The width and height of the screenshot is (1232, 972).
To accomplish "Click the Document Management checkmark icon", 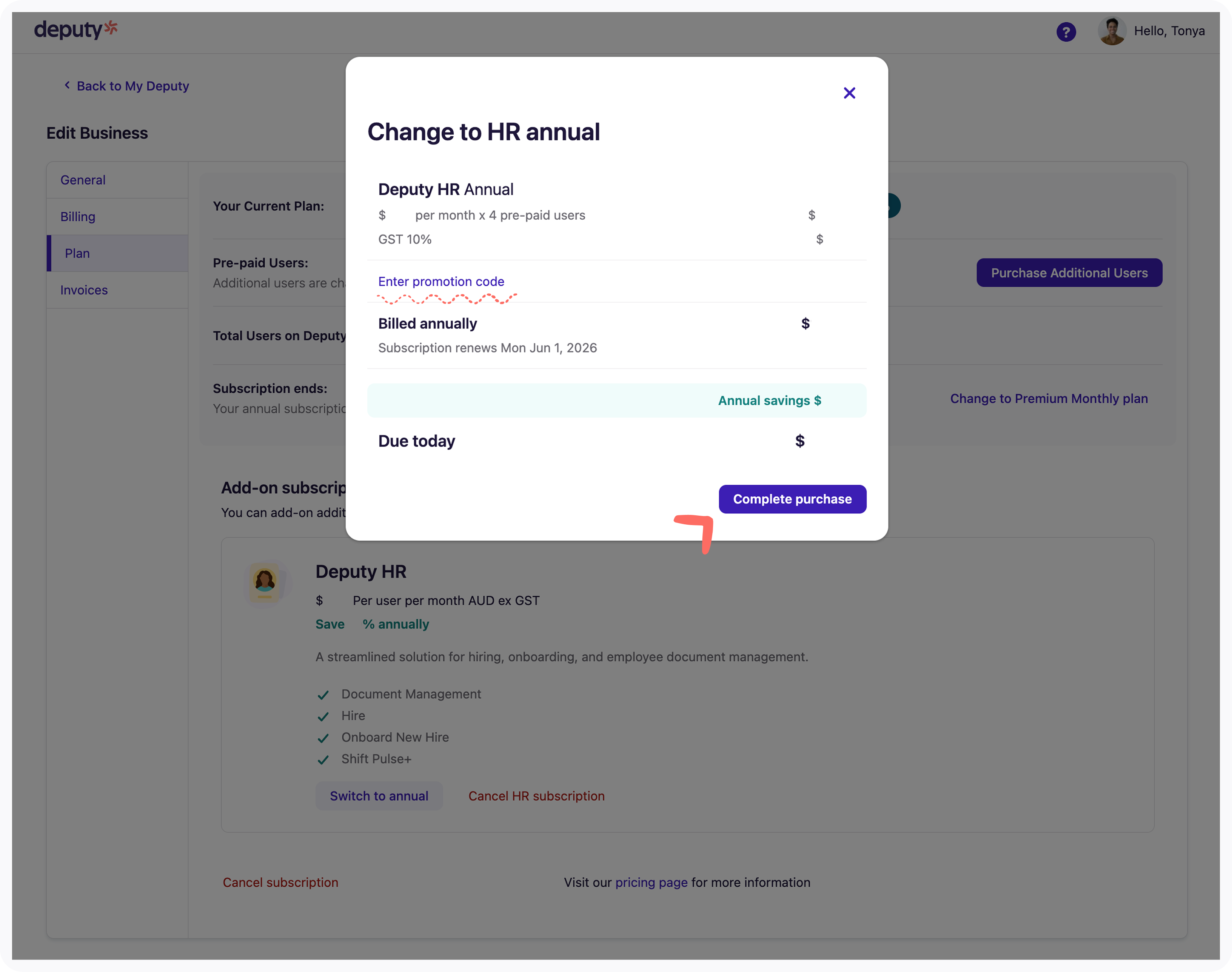I will (323, 695).
